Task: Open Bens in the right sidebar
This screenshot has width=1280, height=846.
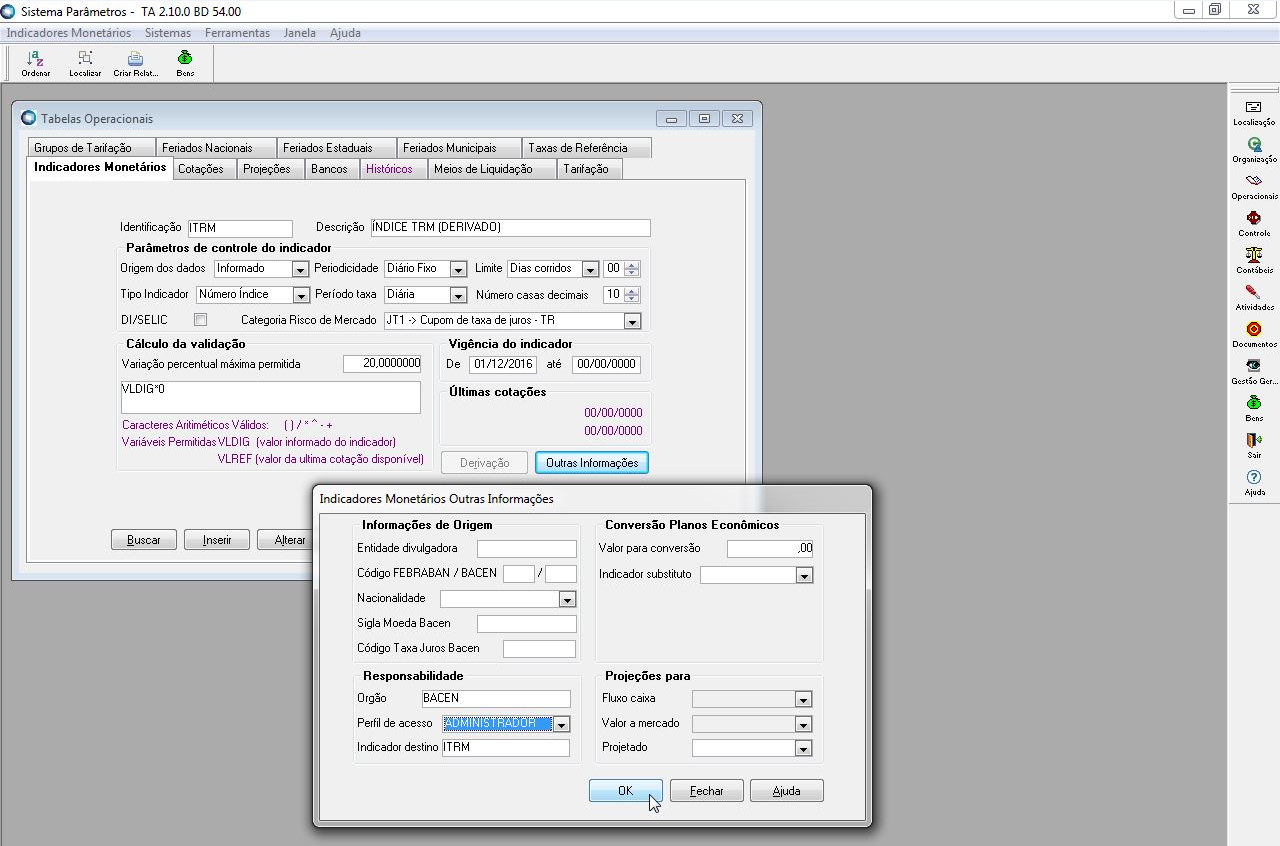Action: tap(1254, 409)
